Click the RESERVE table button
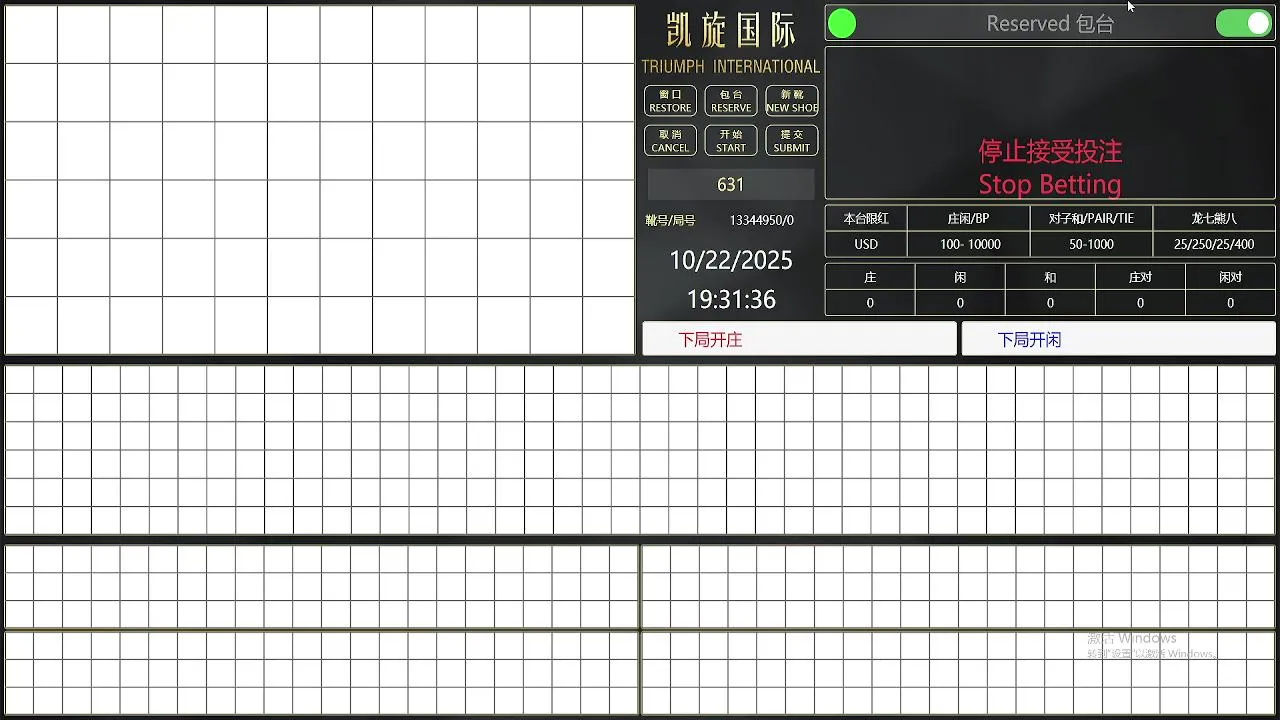 pyautogui.click(x=731, y=101)
